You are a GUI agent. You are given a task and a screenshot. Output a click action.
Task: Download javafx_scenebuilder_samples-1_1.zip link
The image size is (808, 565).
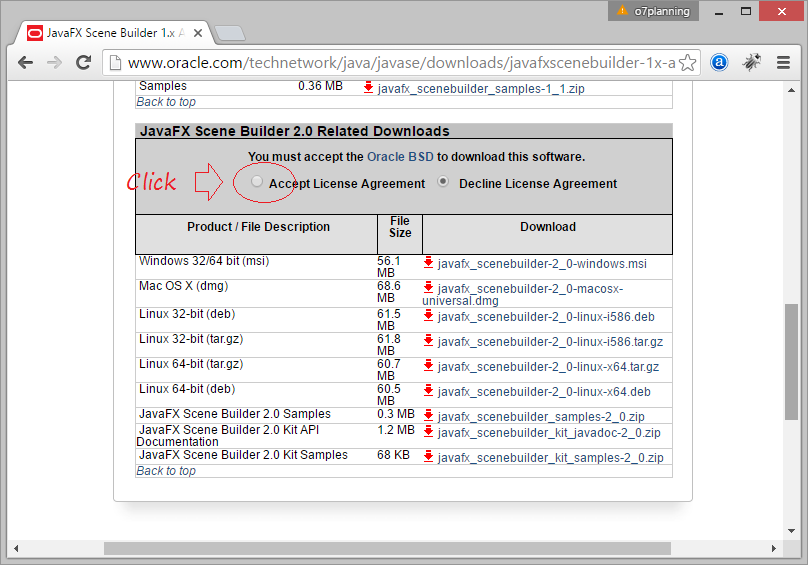tap(481, 89)
